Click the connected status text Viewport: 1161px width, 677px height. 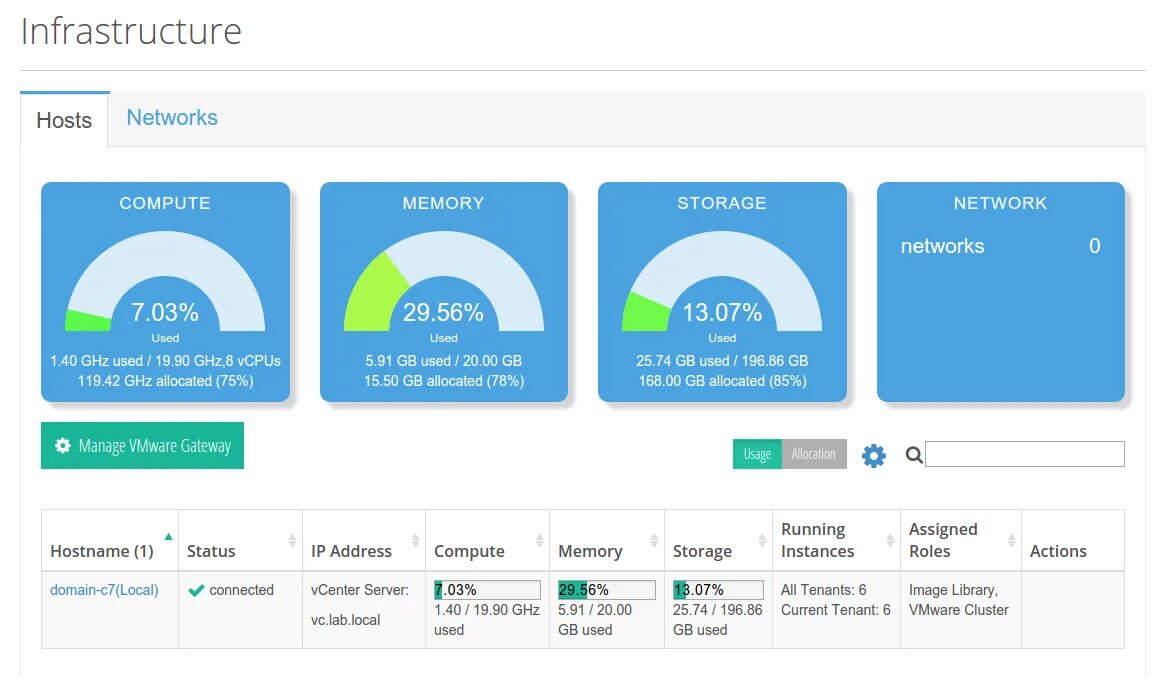pyautogui.click(x=241, y=590)
